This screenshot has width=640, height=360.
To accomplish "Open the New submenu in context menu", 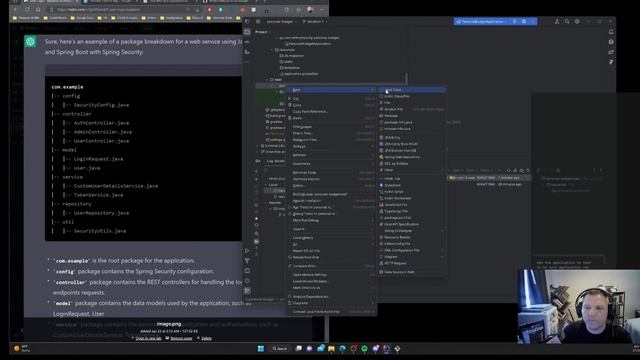I will tap(331, 90).
